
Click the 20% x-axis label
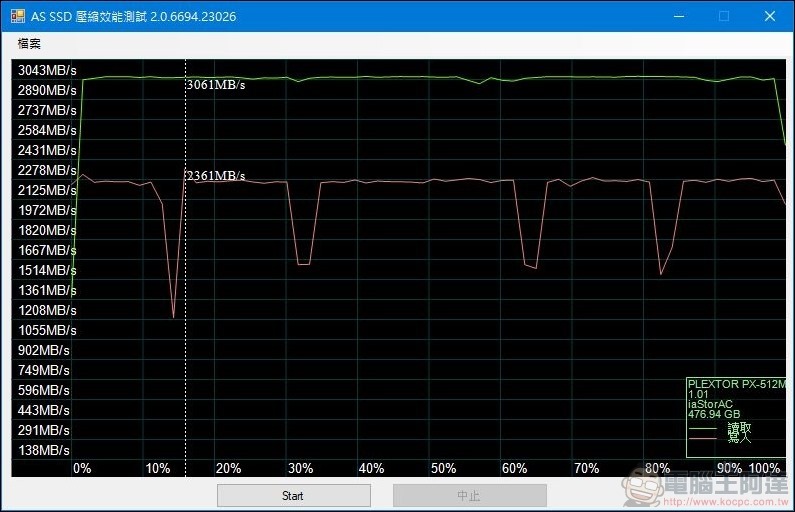[x=229, y=468]
